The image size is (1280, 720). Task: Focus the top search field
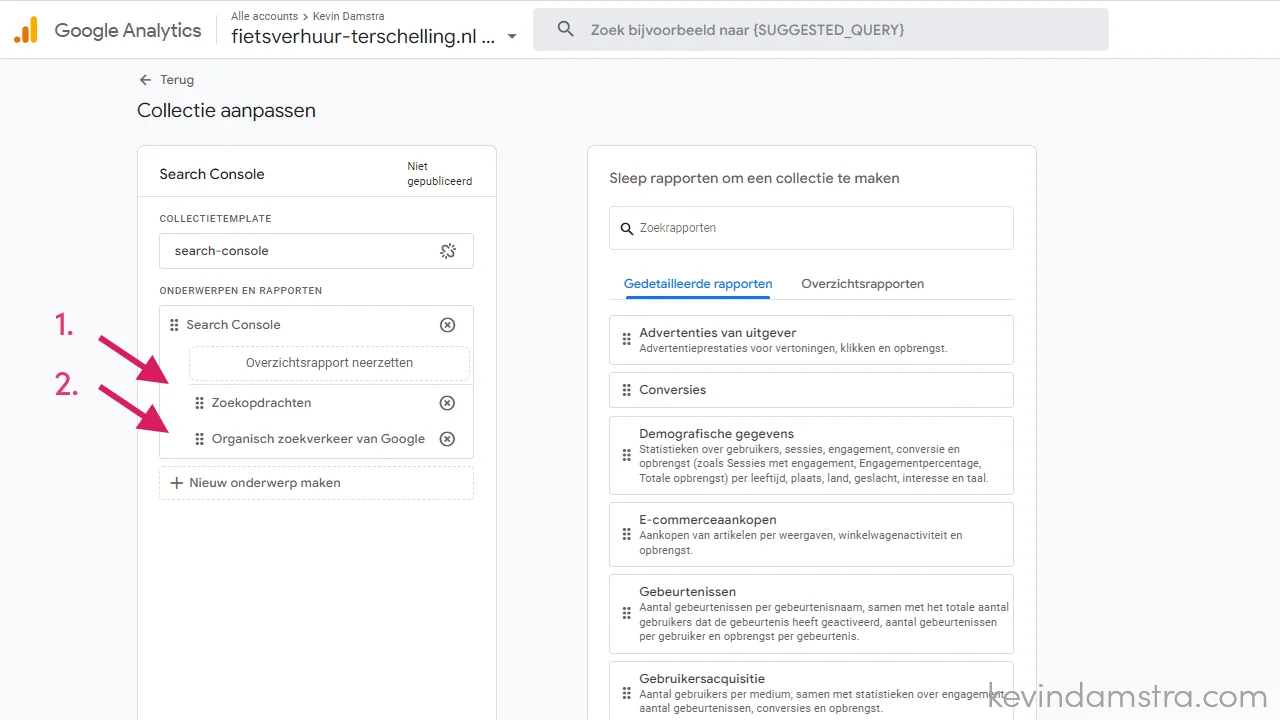[820, 30]
